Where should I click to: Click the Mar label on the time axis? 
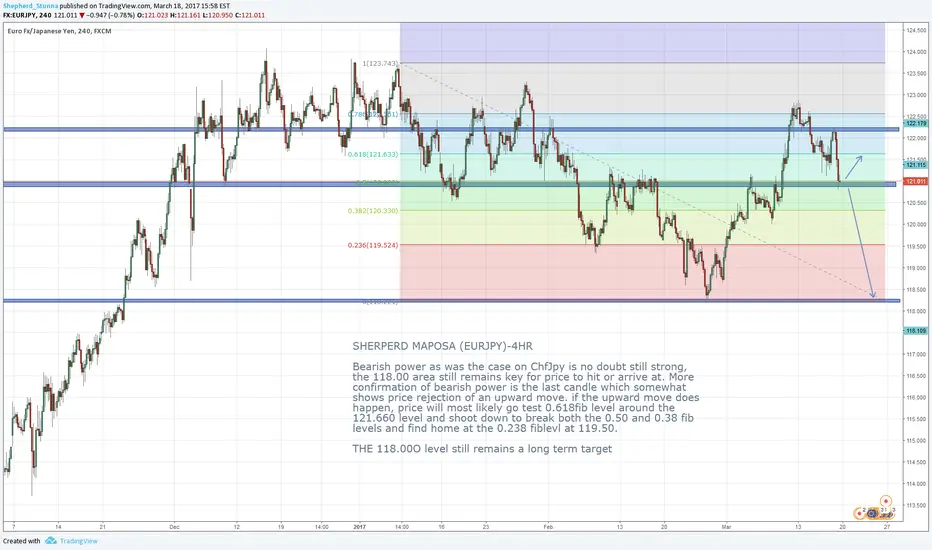726,527
